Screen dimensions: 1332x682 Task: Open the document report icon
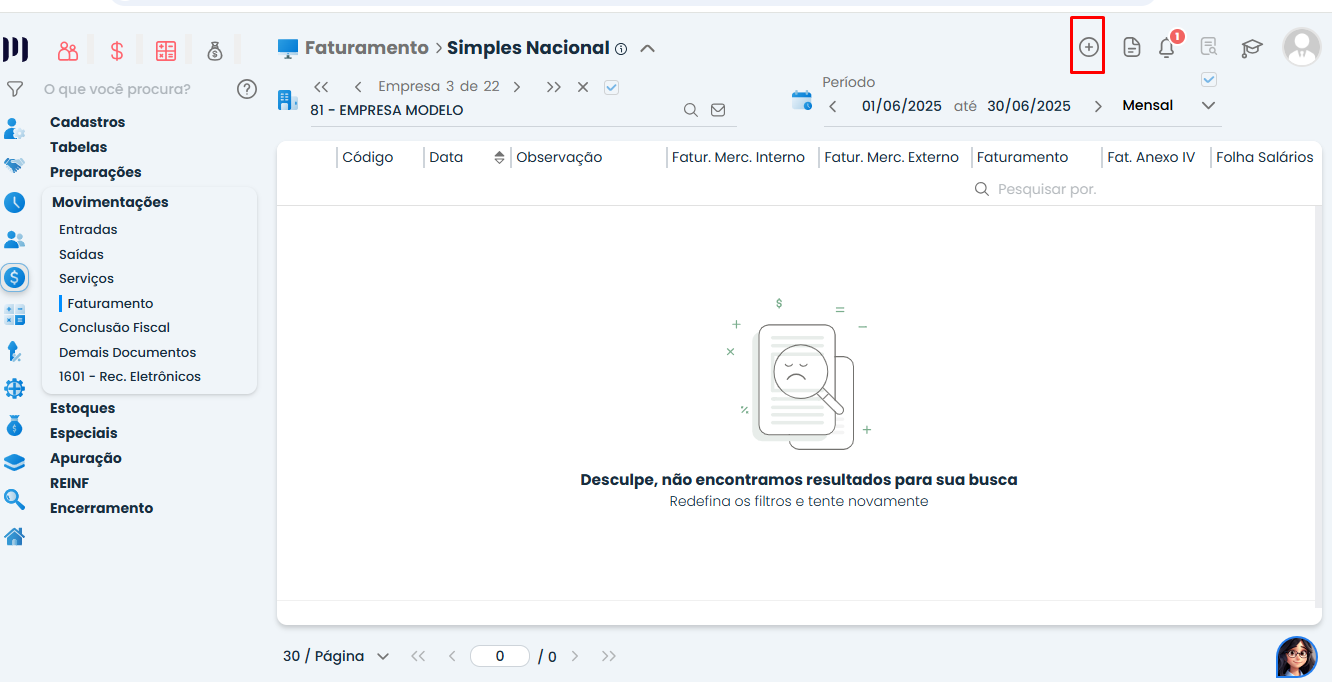pyautogui.click(x=1131, y=47)
